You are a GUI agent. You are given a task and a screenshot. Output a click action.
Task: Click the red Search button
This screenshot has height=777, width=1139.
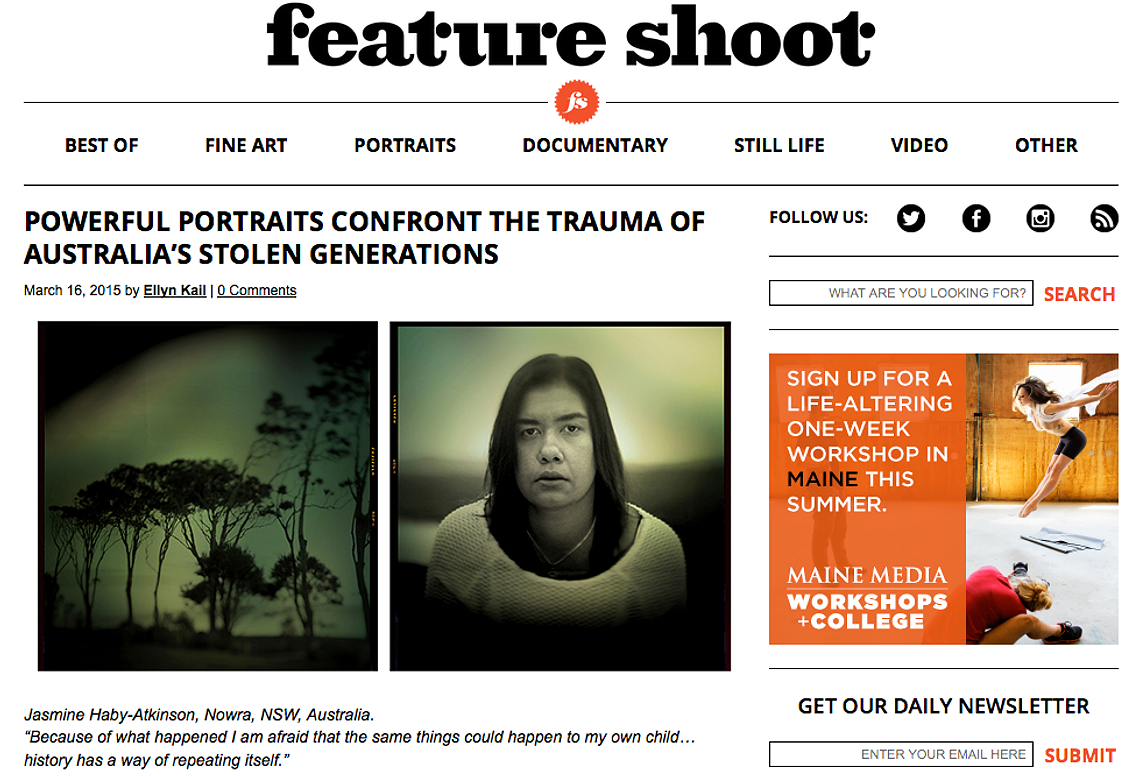(x=1079, y=294)
